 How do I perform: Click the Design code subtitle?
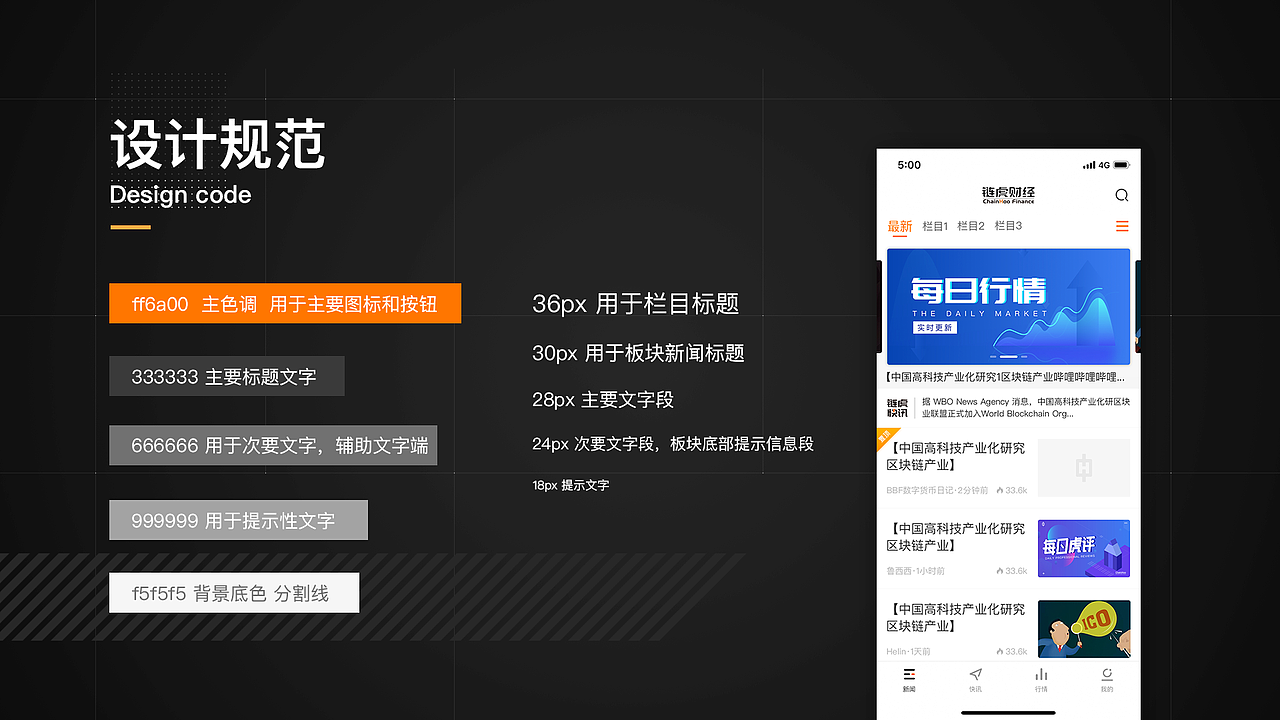pos(180,195)
